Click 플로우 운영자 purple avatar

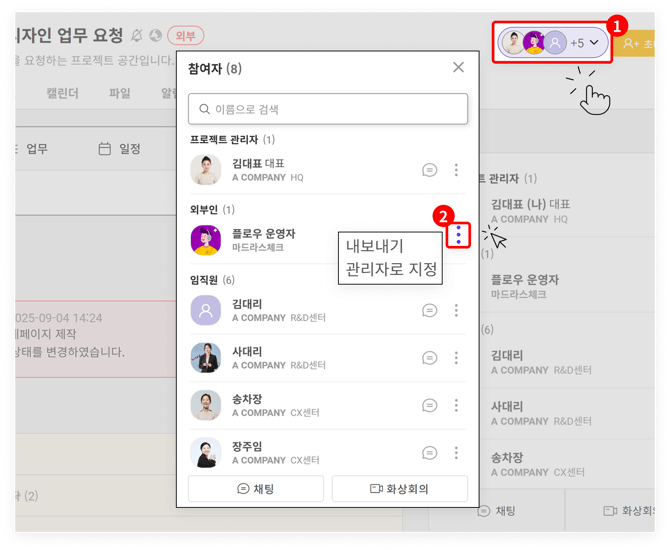[206, 240]
